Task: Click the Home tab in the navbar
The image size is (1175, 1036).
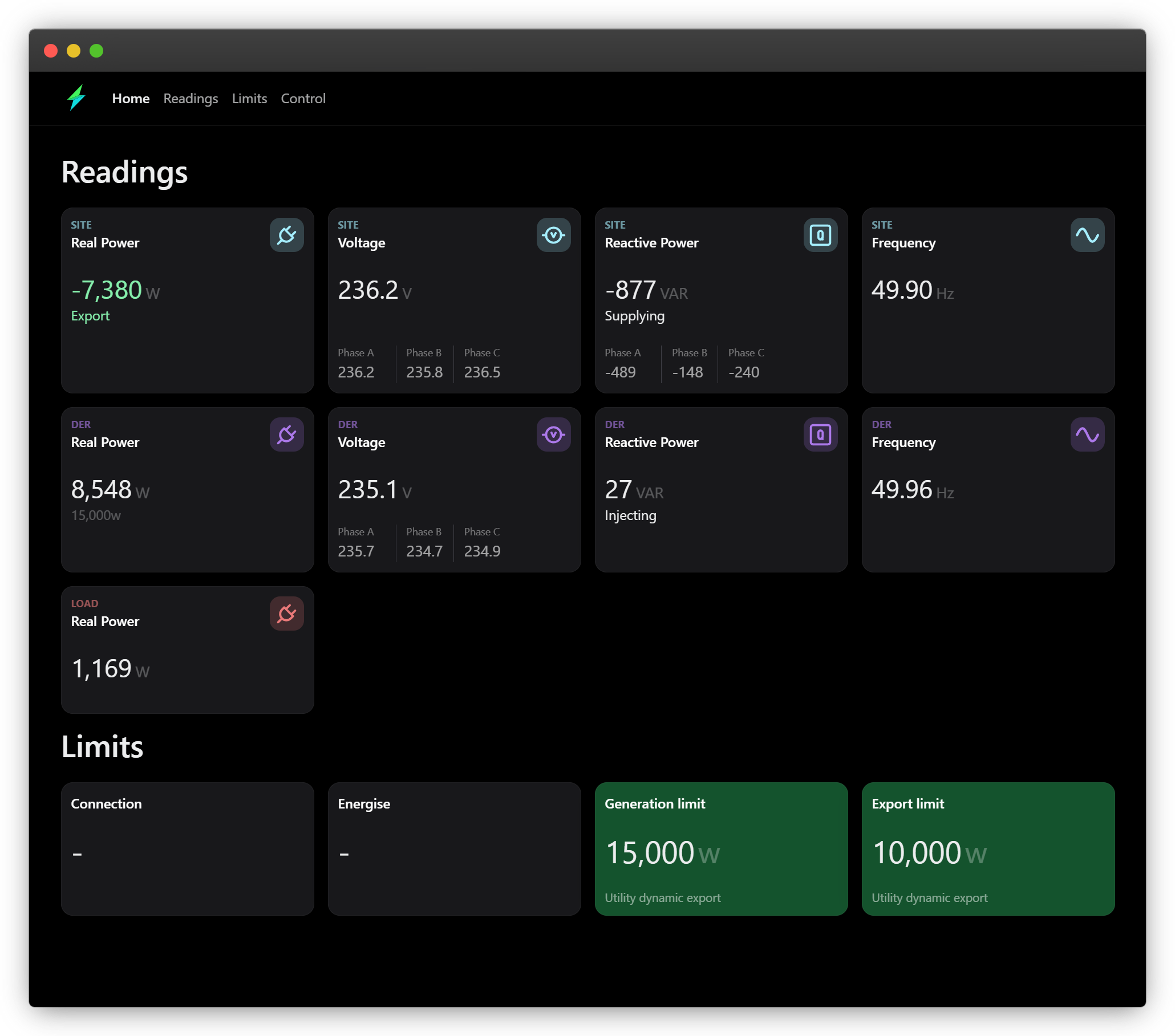Action: (x=130, y=97)
